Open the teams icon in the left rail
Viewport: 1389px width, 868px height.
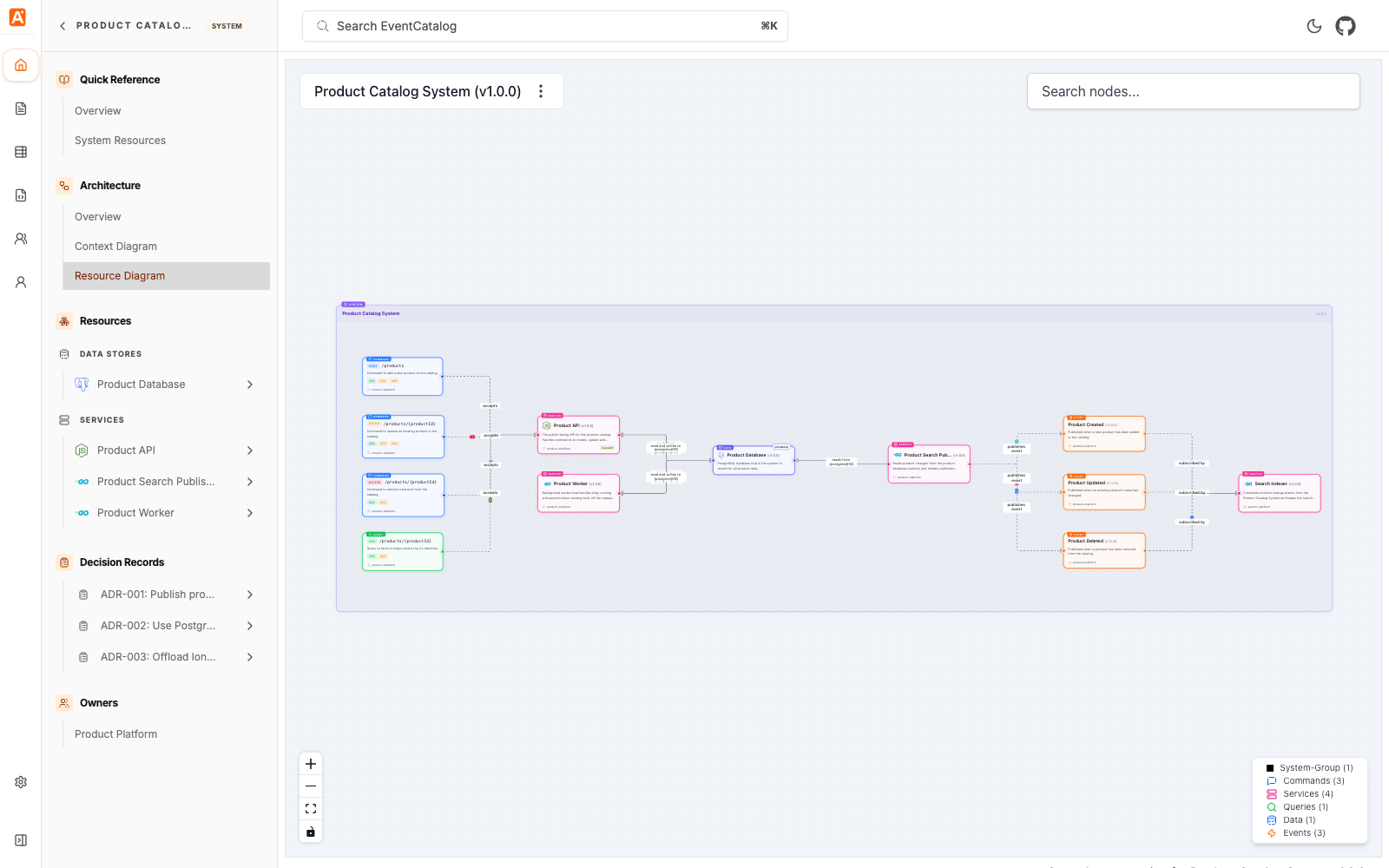click(21, 239)
